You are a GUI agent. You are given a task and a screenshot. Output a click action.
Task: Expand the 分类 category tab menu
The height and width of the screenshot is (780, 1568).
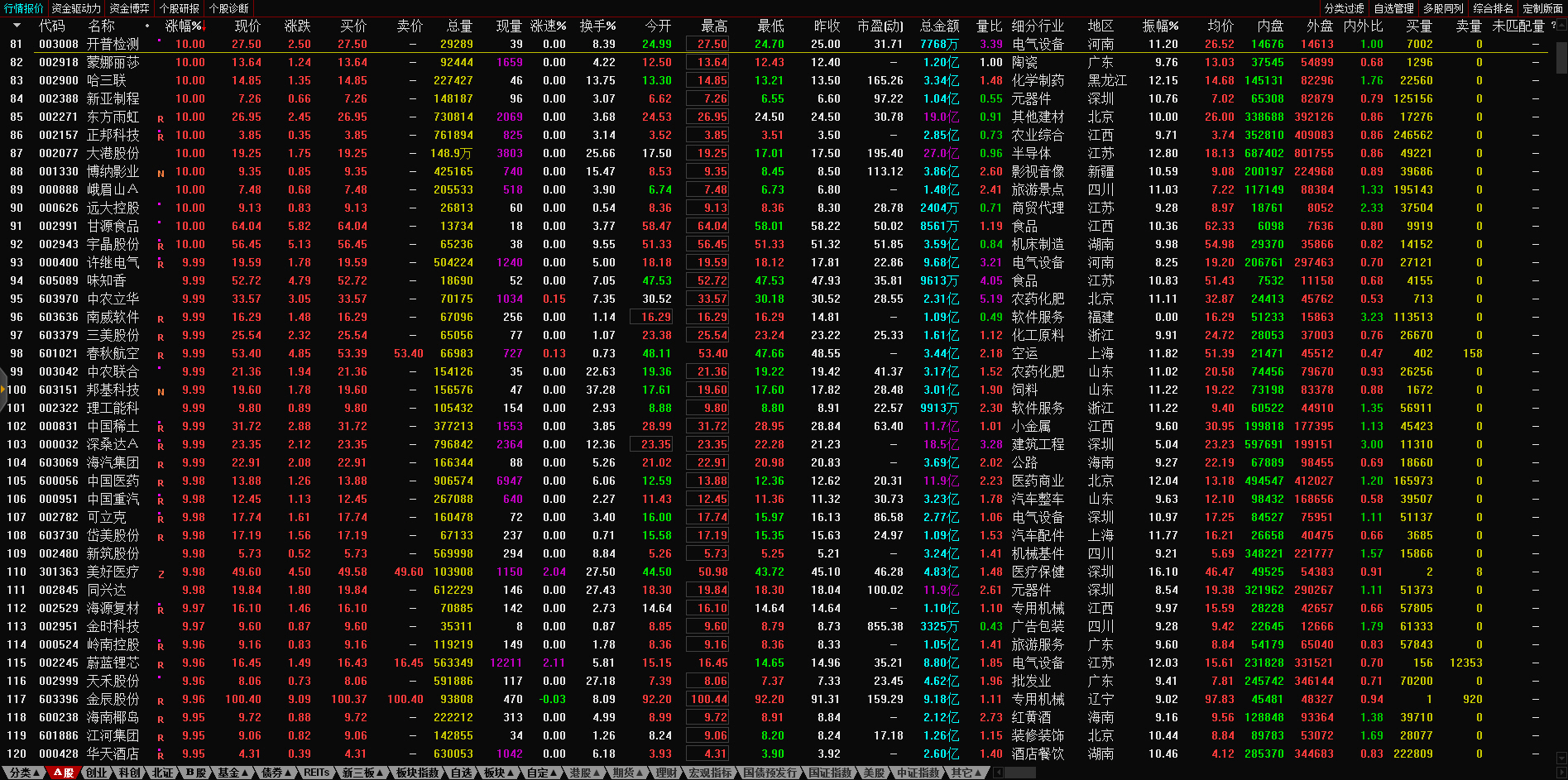click(x=25, y=773)
